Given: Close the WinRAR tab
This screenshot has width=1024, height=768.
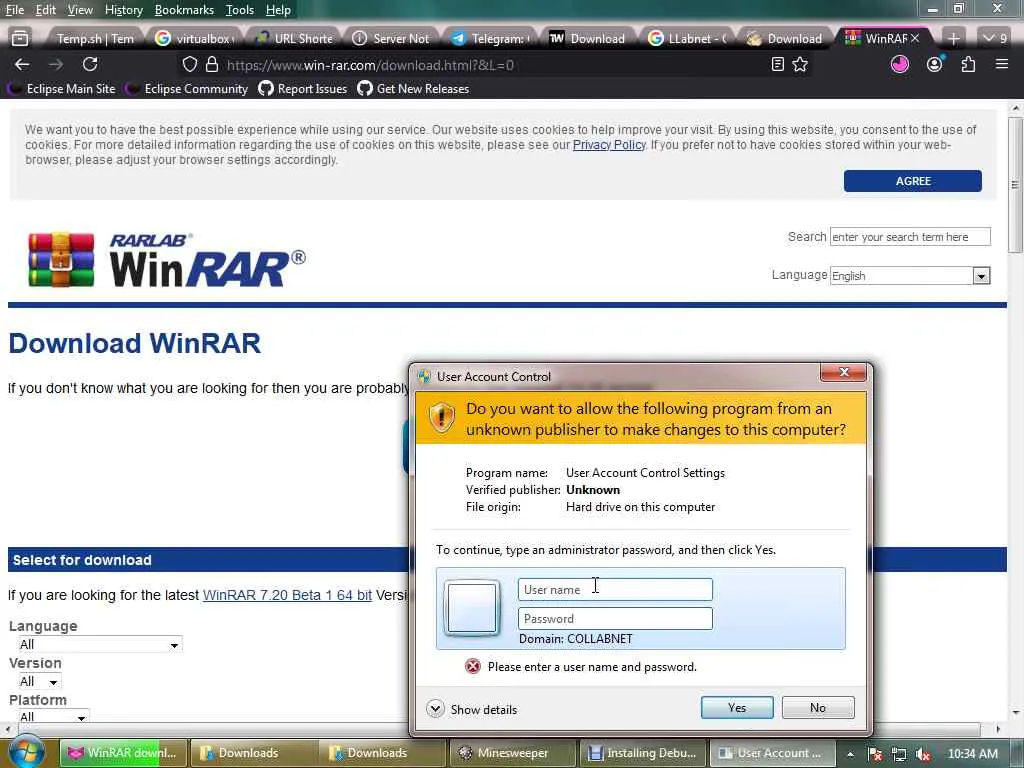Looking at the screenshot, I should pyautogui.click(x=915, y=39).
